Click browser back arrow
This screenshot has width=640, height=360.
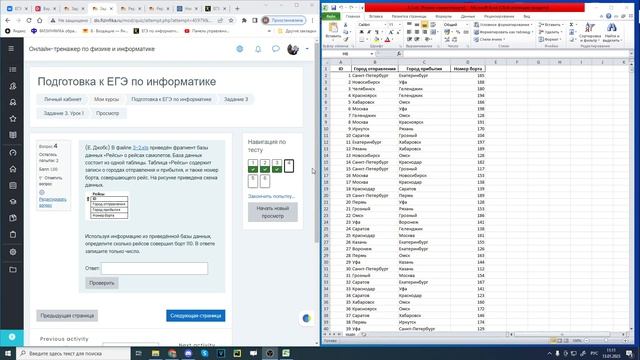tap(7, 20)
